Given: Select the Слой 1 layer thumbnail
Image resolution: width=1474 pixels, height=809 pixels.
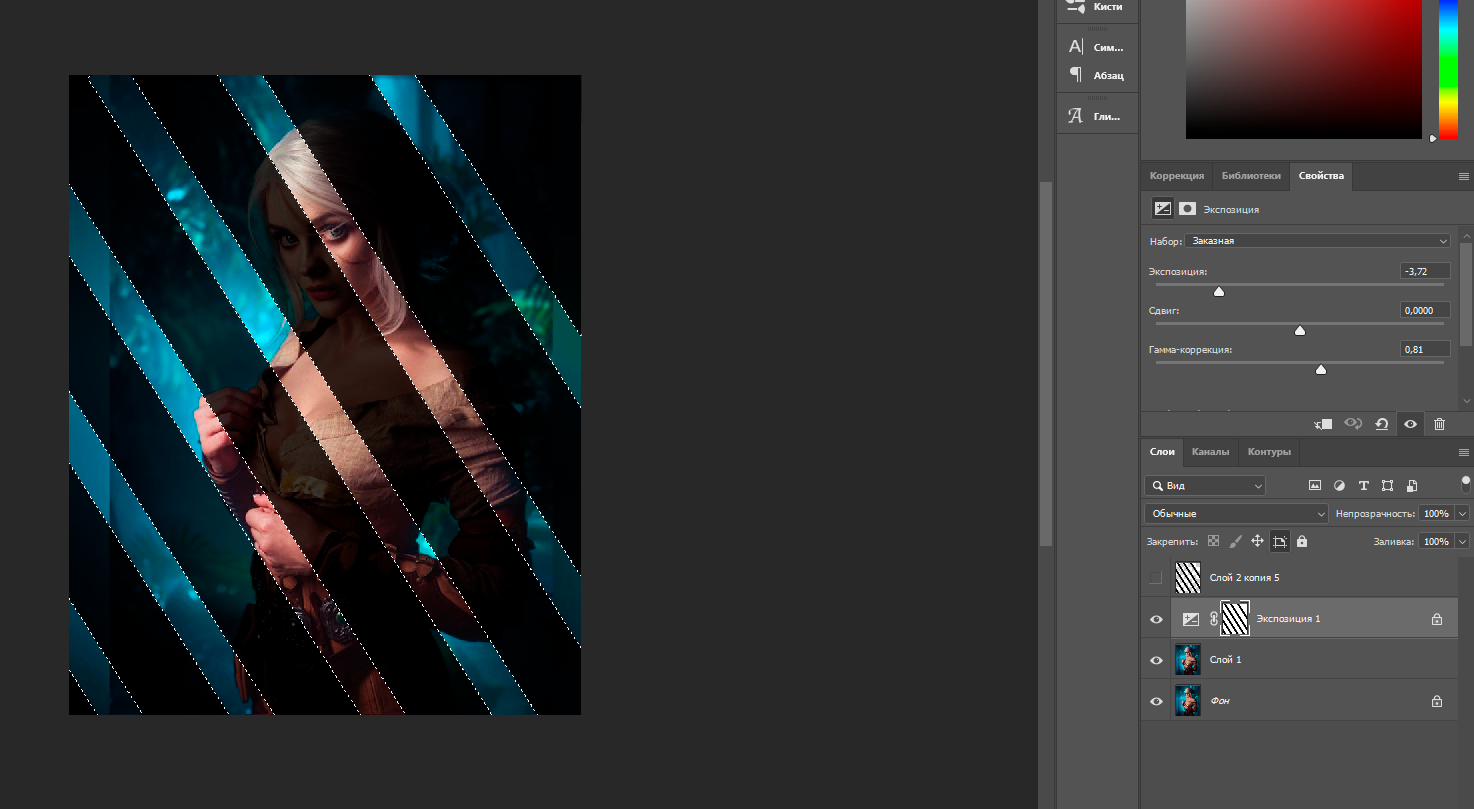Looking at the screenshot, I should 1188,660.
